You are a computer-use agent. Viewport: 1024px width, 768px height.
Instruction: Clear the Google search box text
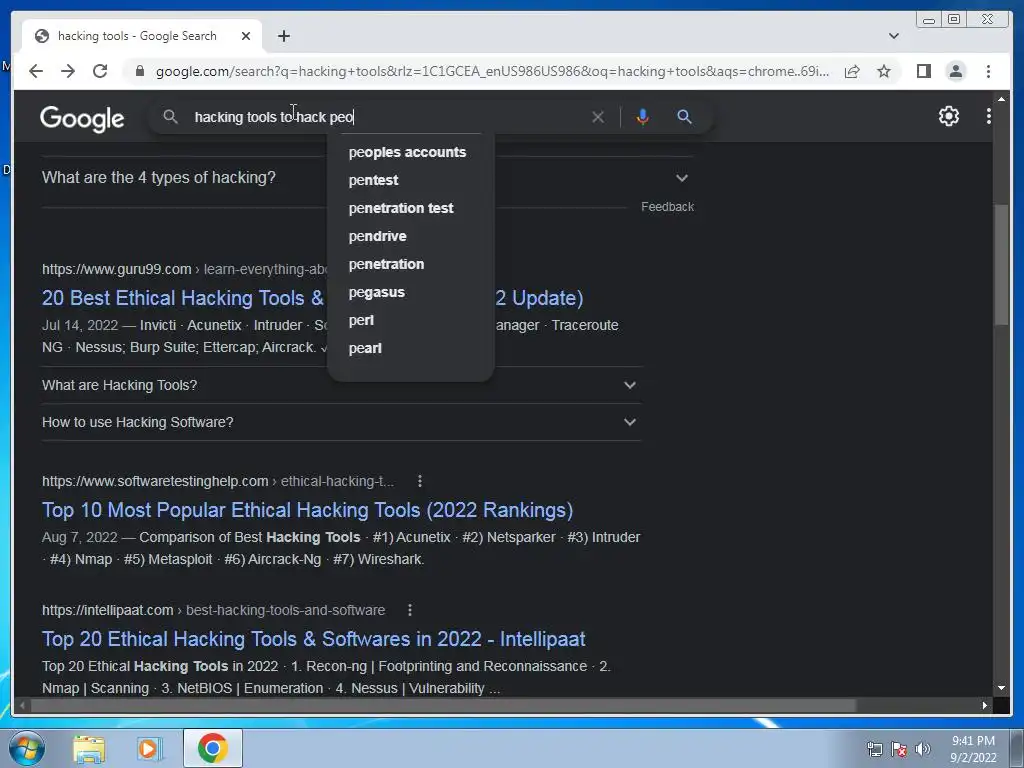point(598,117)
